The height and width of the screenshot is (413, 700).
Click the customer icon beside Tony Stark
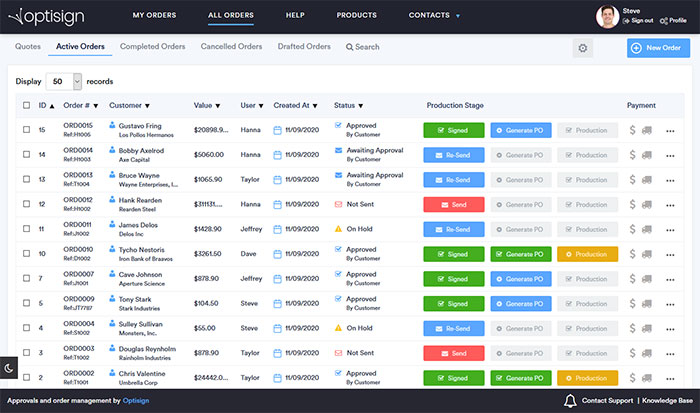pos(112,298)
